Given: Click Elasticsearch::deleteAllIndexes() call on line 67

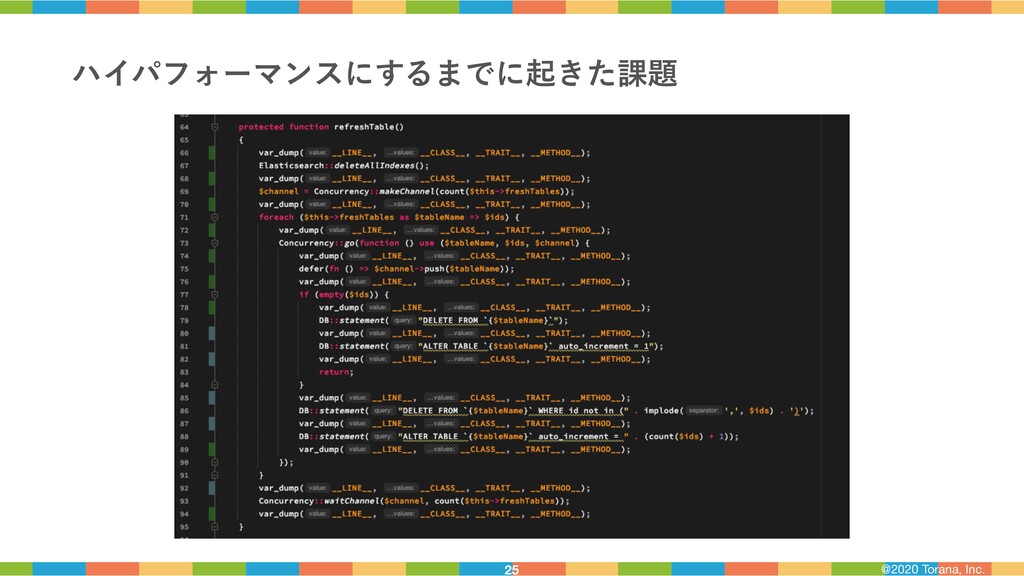Looking at the screenshot, I should 344,165.
